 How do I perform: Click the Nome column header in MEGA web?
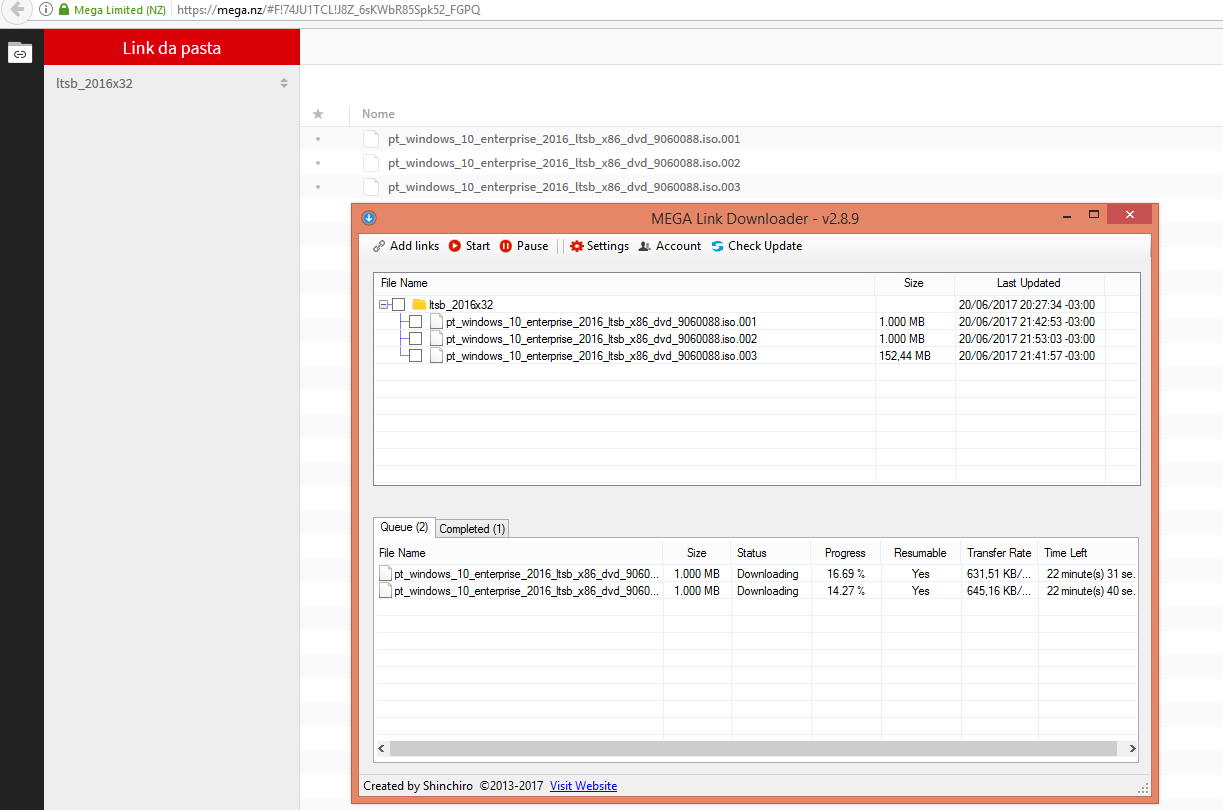pyautogui.click(x=378, y=114)
